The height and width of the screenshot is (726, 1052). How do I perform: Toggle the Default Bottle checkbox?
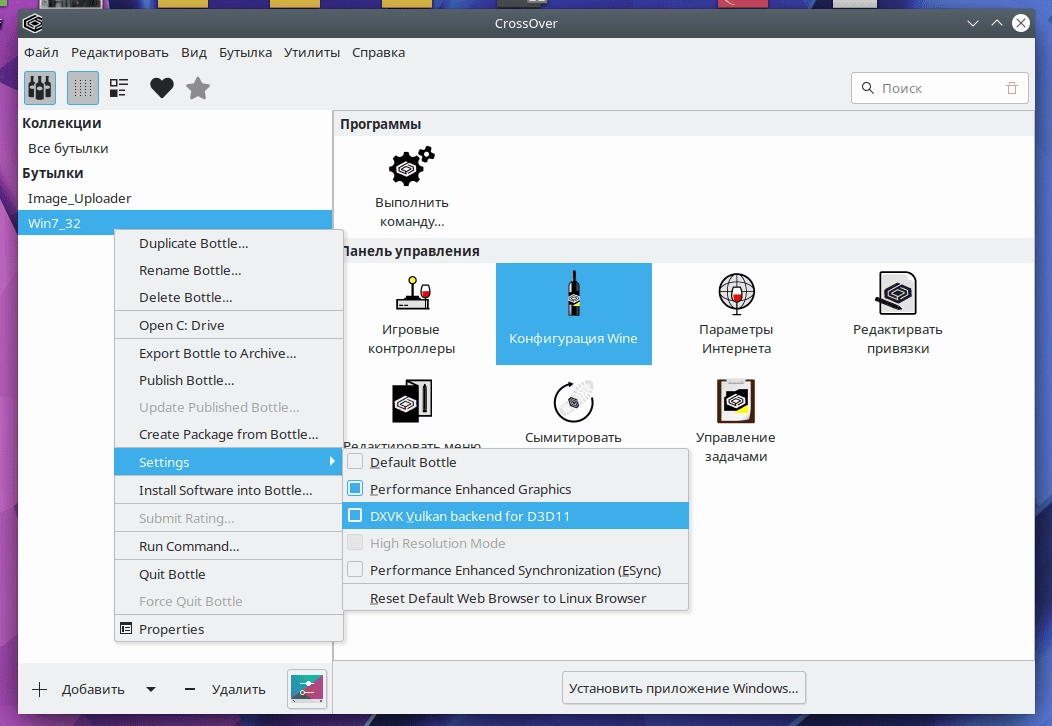tap(355, 462)
